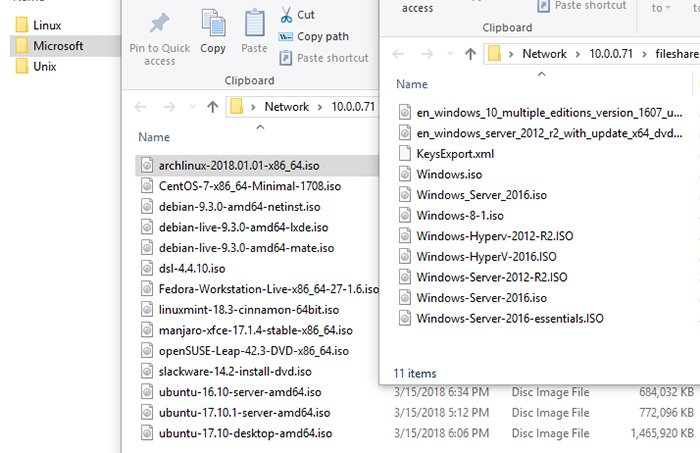Click document icon of KeysExport.xml

pos(404,153)
